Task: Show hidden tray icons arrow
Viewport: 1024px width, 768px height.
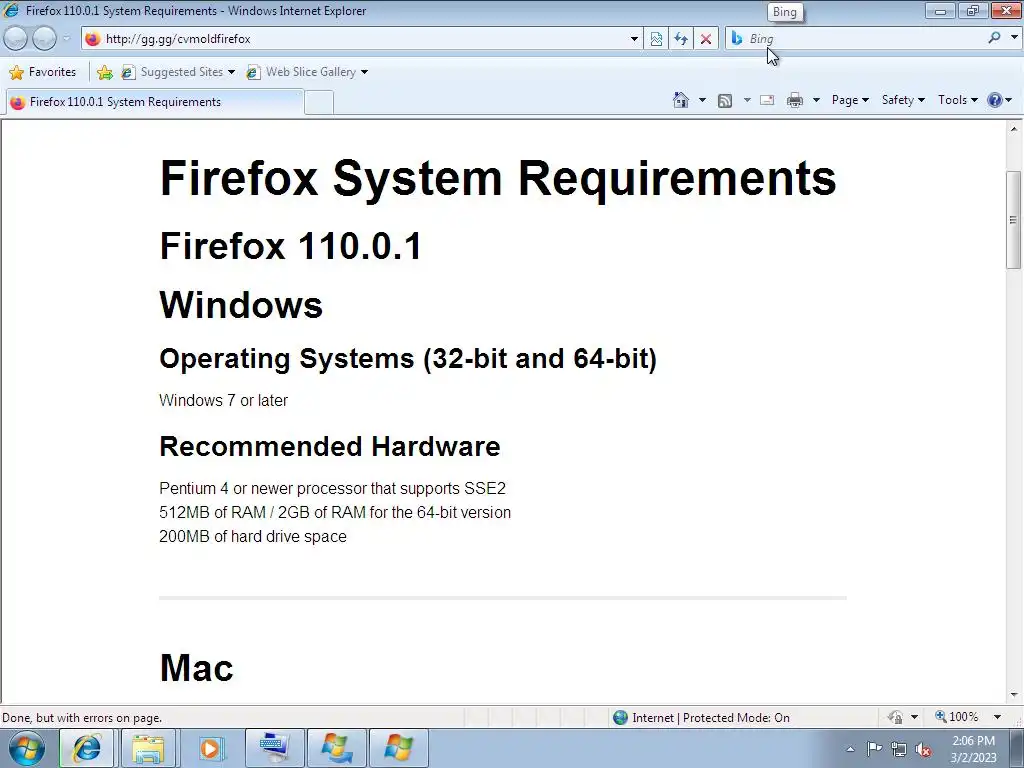Action: [x=850, y=749]
